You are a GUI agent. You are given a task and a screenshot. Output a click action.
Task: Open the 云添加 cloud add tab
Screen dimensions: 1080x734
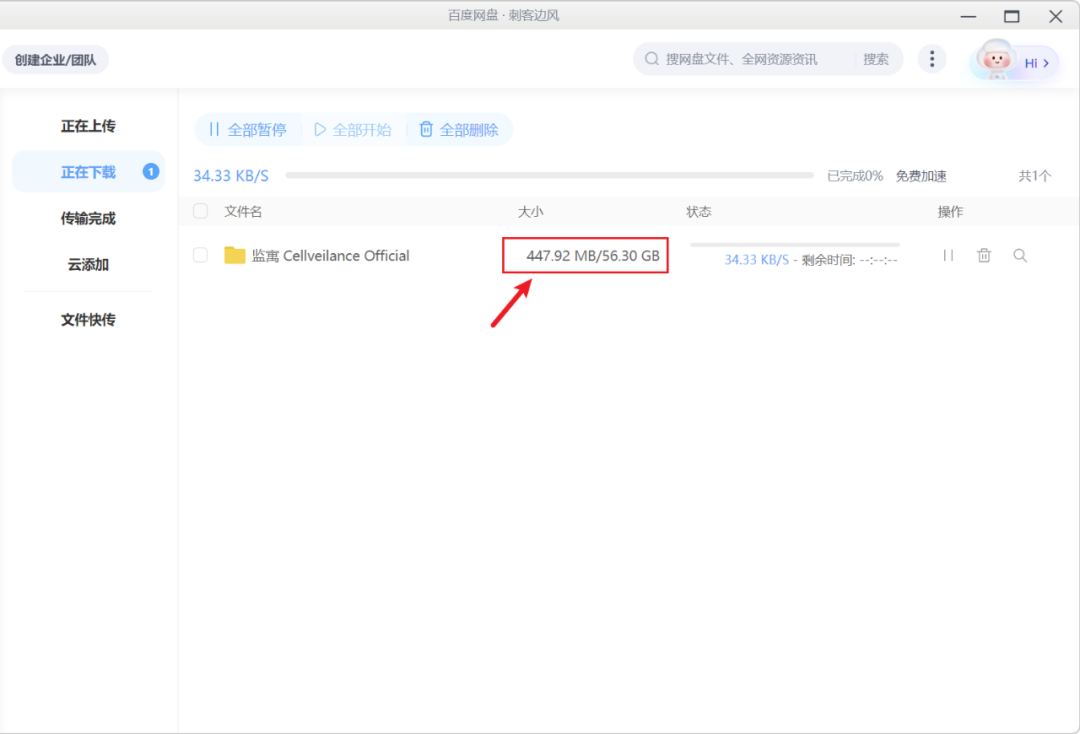click(88, 264)
